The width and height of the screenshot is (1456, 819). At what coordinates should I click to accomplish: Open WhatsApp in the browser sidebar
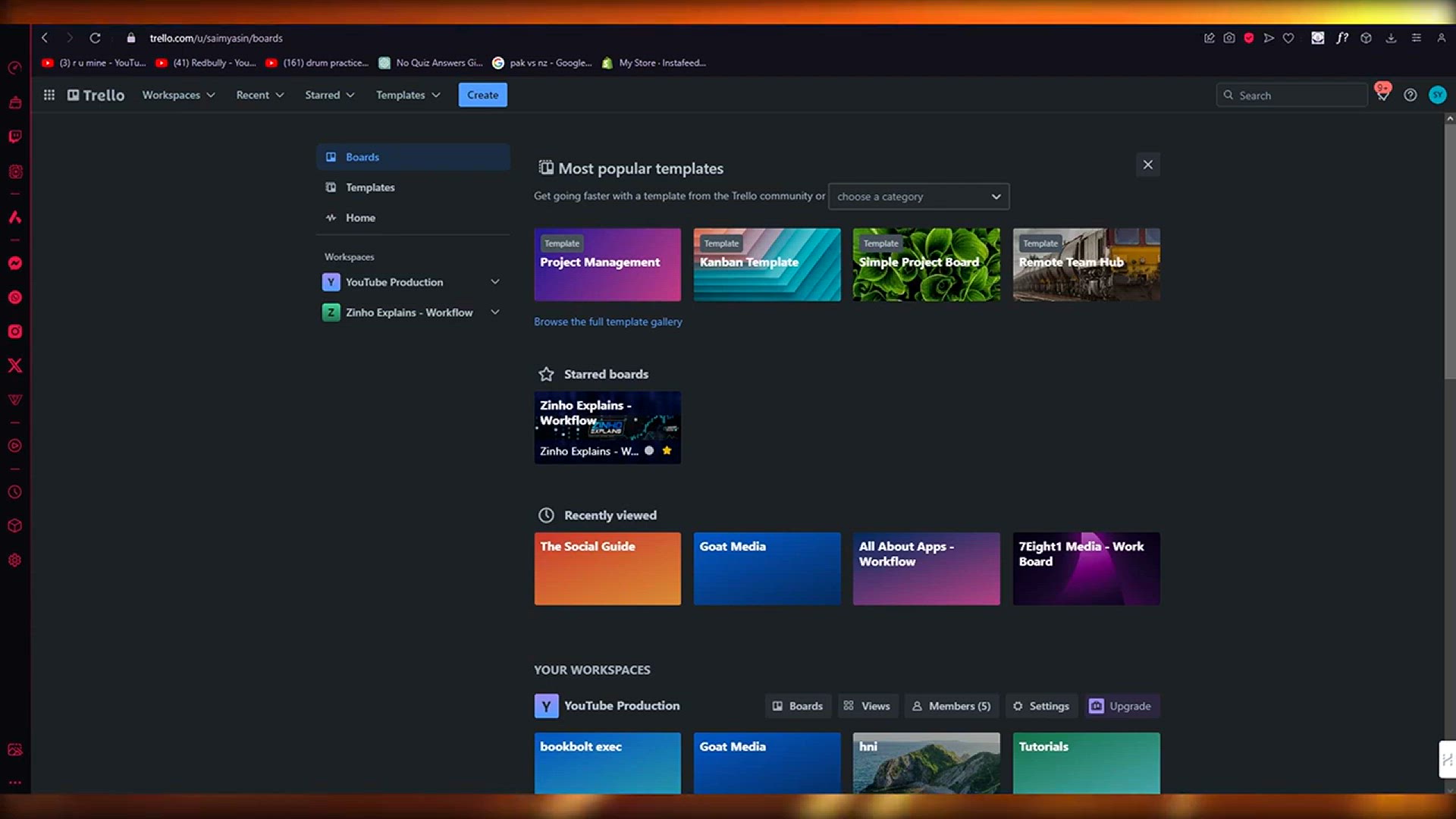(x=15, y=297)
